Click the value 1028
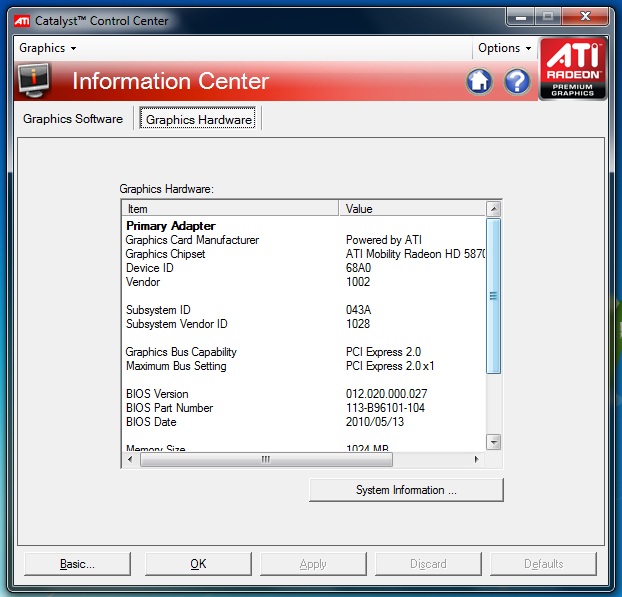622x597 pixels. pos(358,324)
